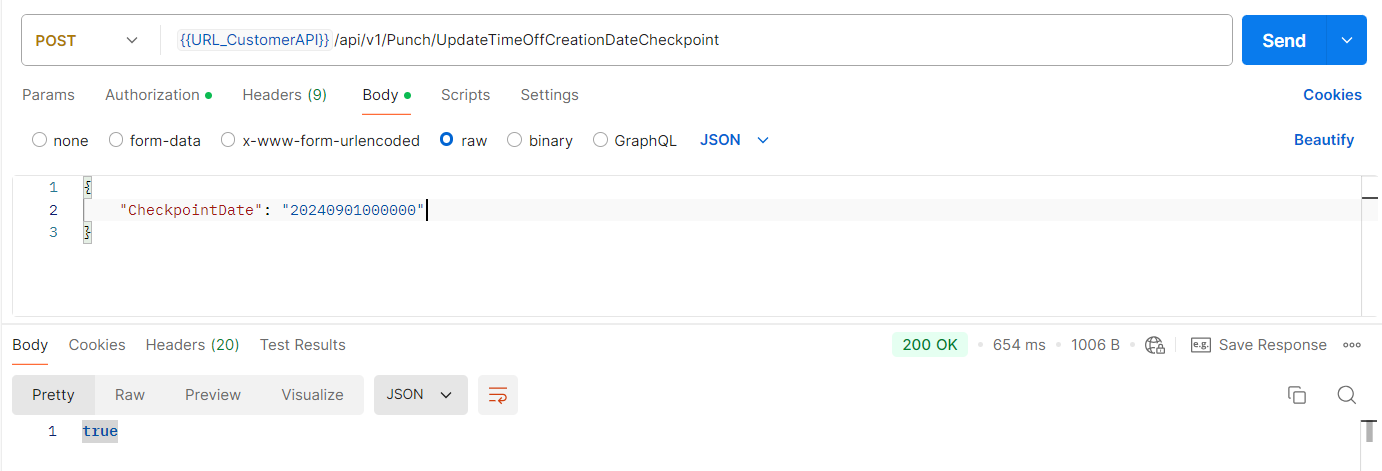Expand the Send button arrow options
1382x471 pixels.
coord(1346,40)
